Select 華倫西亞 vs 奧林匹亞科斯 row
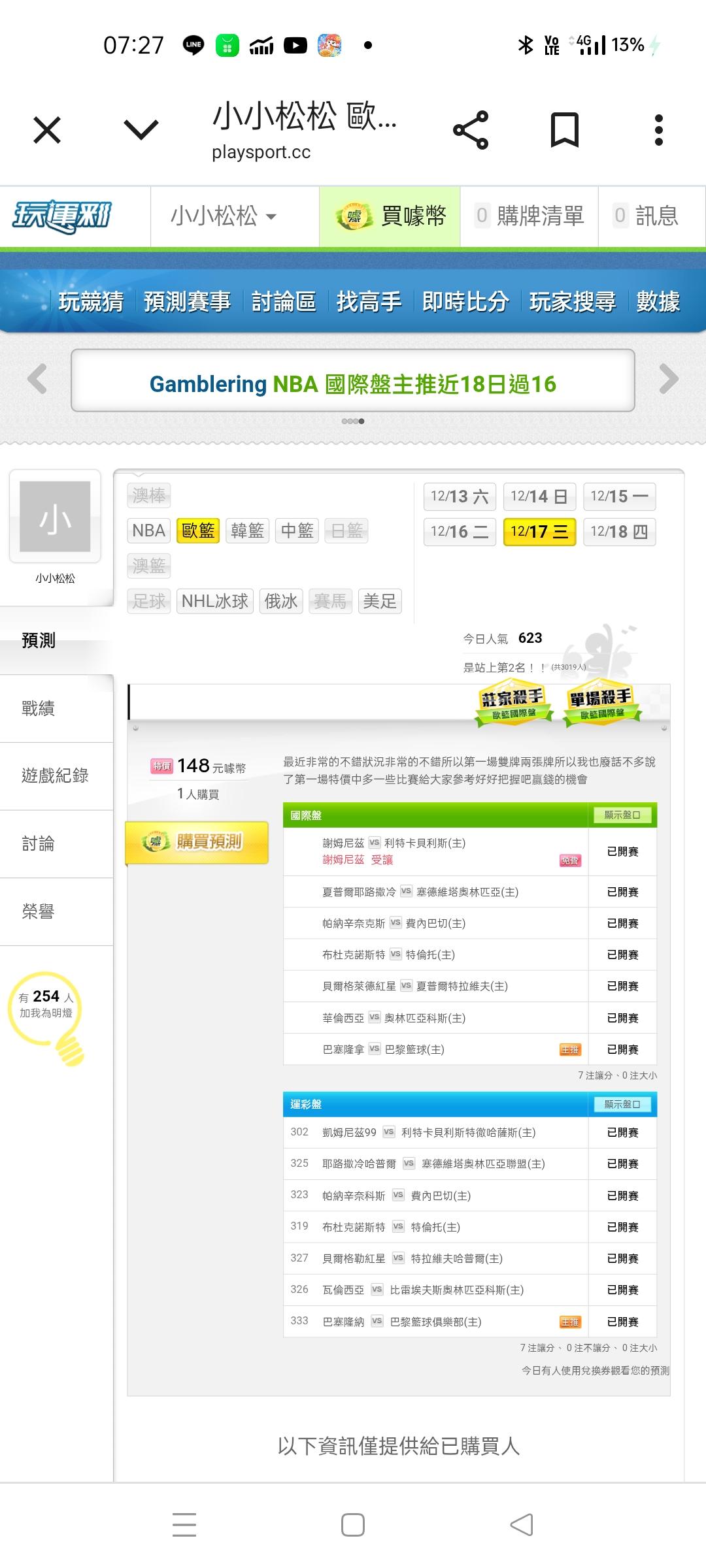 click(x=469, y=1018)
